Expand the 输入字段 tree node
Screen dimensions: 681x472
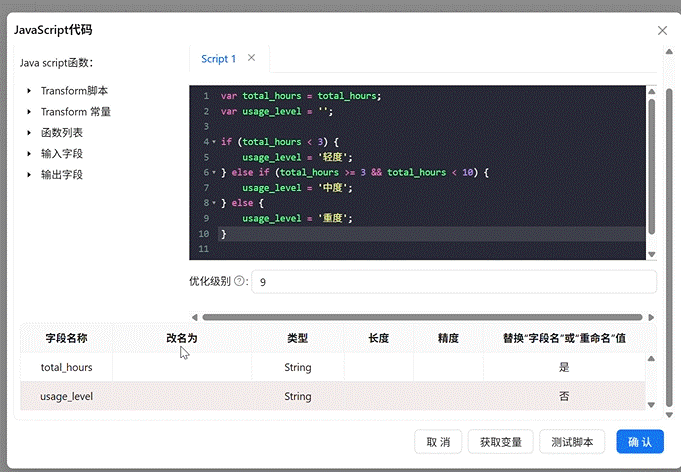tap(29, 154)
